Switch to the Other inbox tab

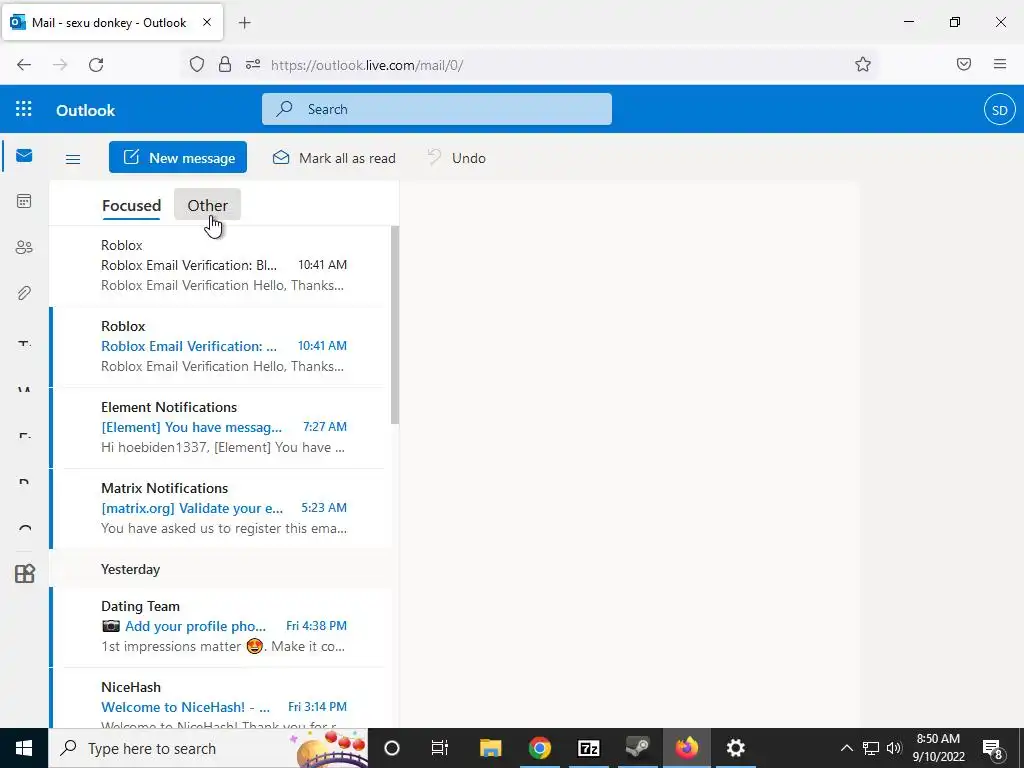(x=208, y=205)
